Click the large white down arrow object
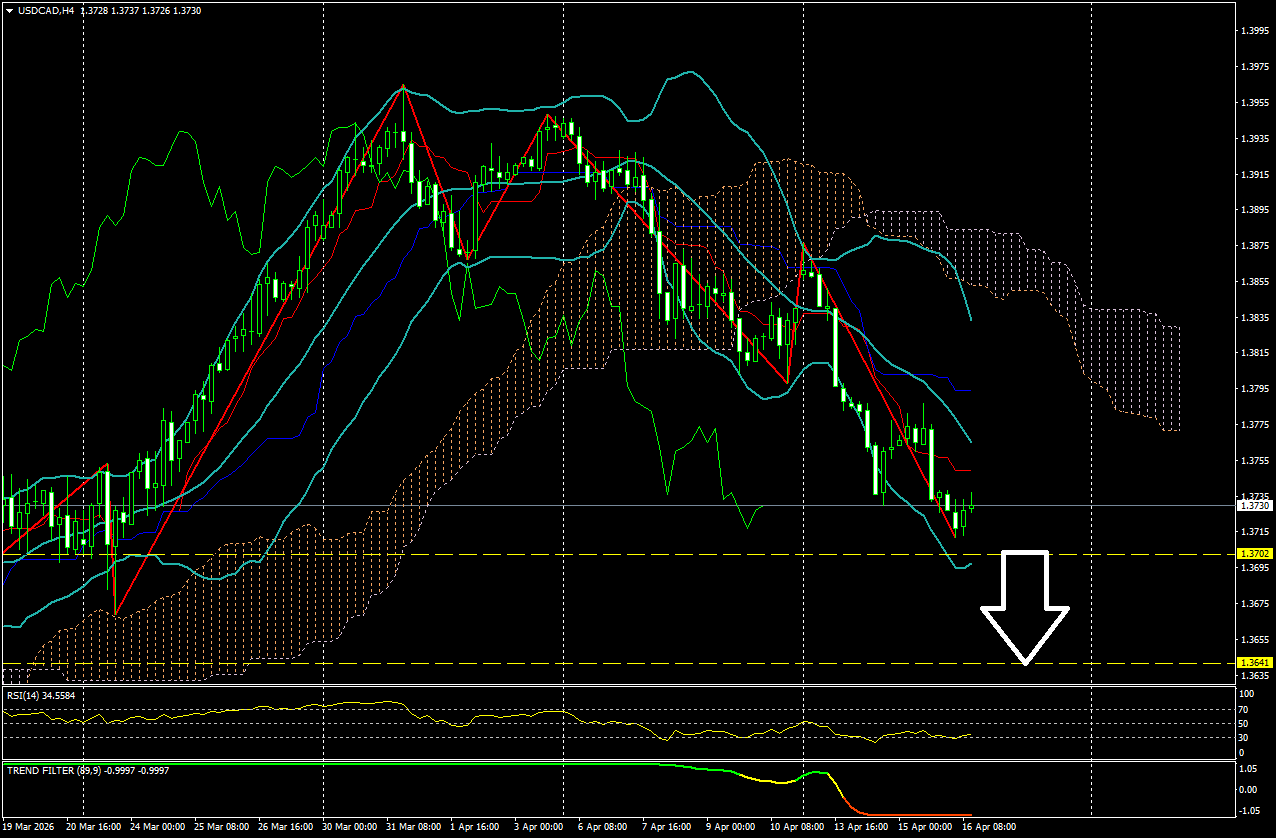Image resolution: width=1276 pixels, height=838 pixels. point(1025,607)
